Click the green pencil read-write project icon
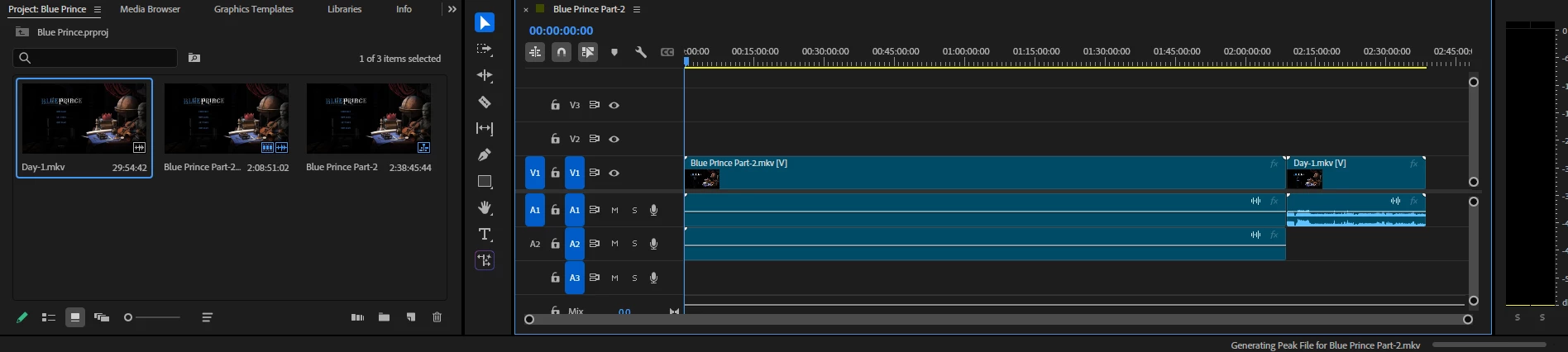1568x352 pixels. 22,317
